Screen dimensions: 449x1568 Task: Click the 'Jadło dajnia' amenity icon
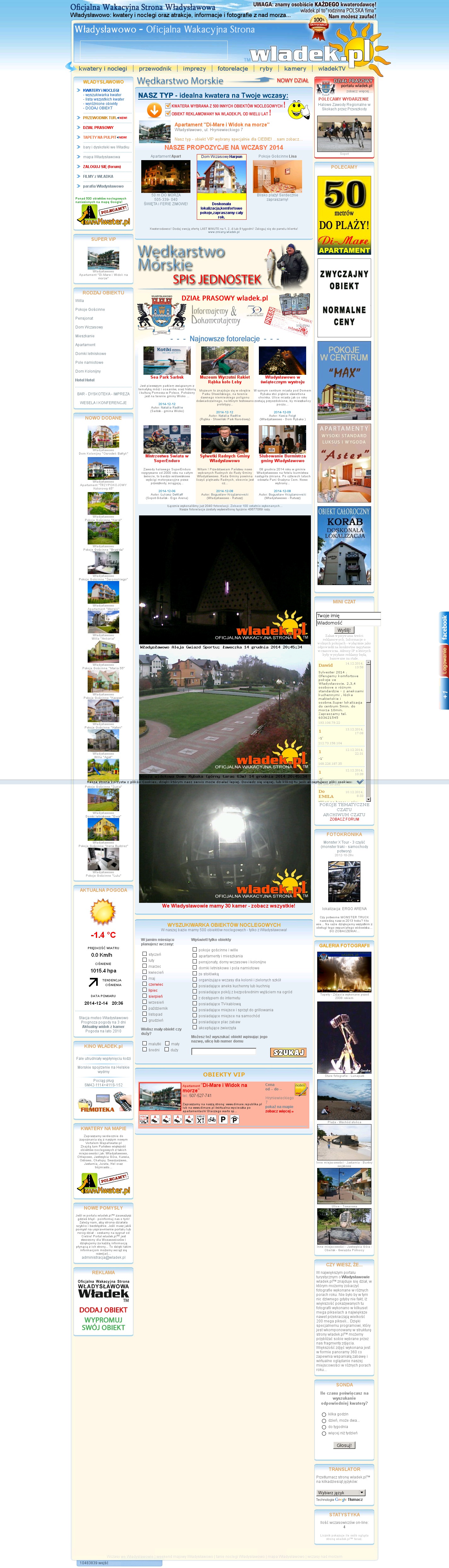point(143,1119)
